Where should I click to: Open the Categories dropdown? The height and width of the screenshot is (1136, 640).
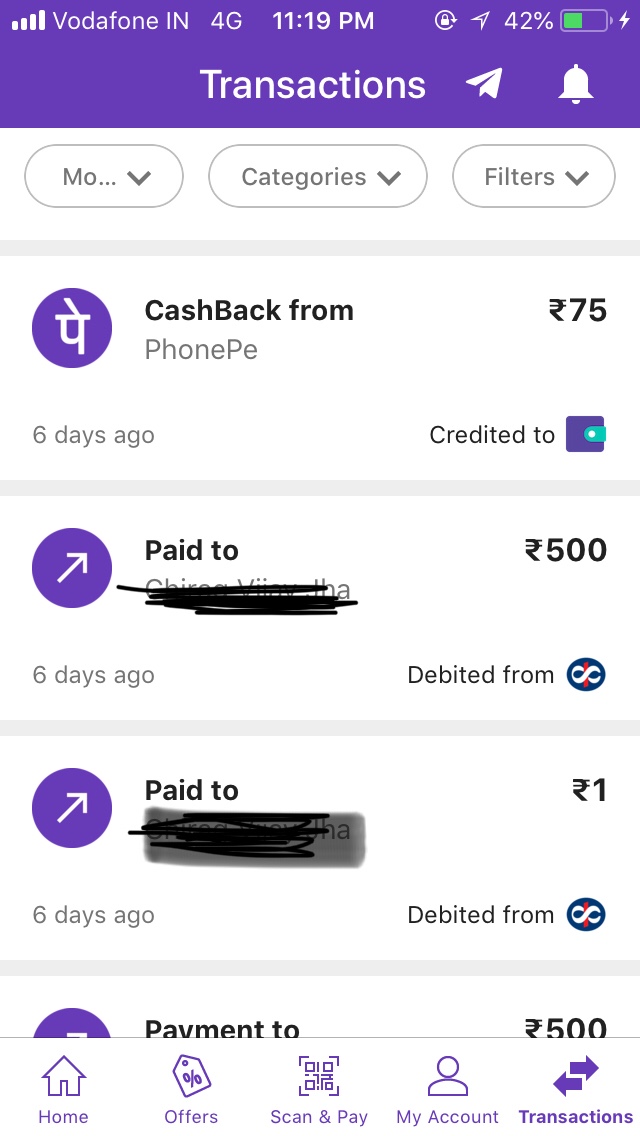(318, 177)
